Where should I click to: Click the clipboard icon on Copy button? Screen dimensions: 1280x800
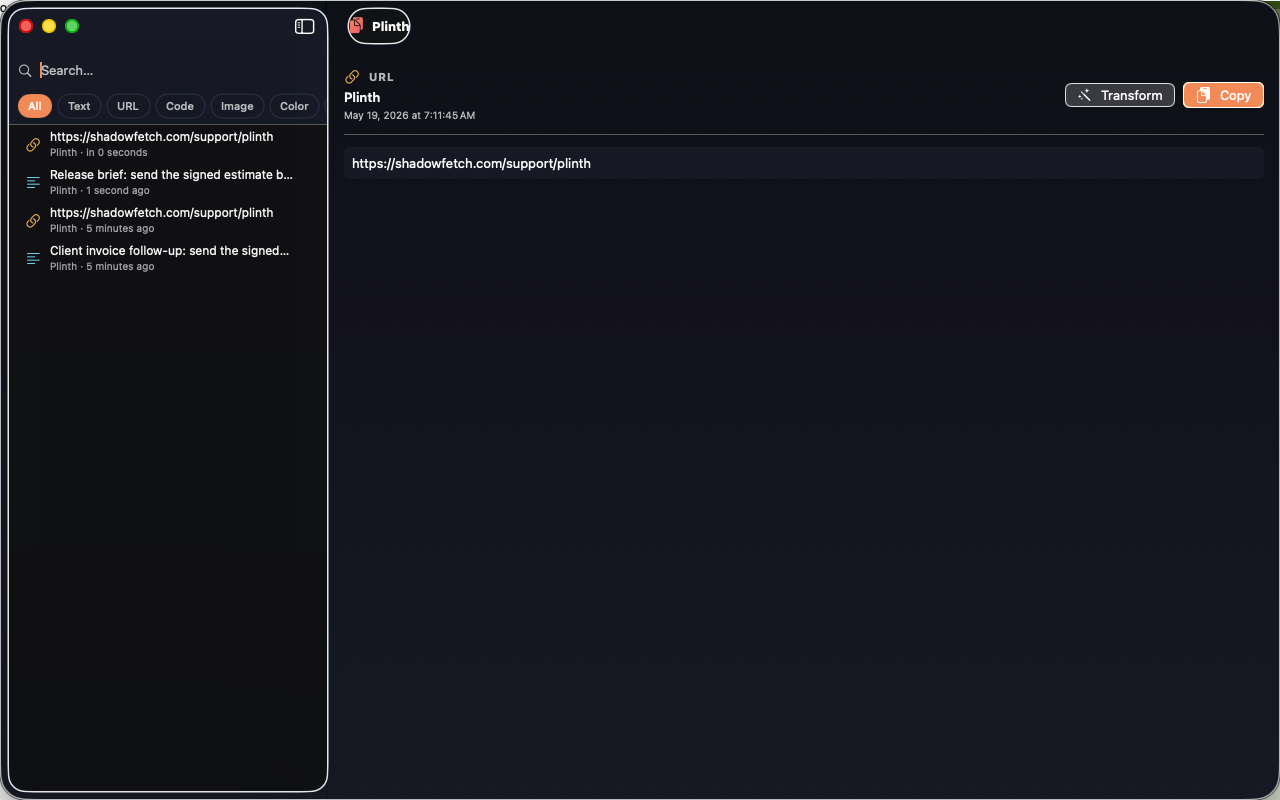(1203, 95)
